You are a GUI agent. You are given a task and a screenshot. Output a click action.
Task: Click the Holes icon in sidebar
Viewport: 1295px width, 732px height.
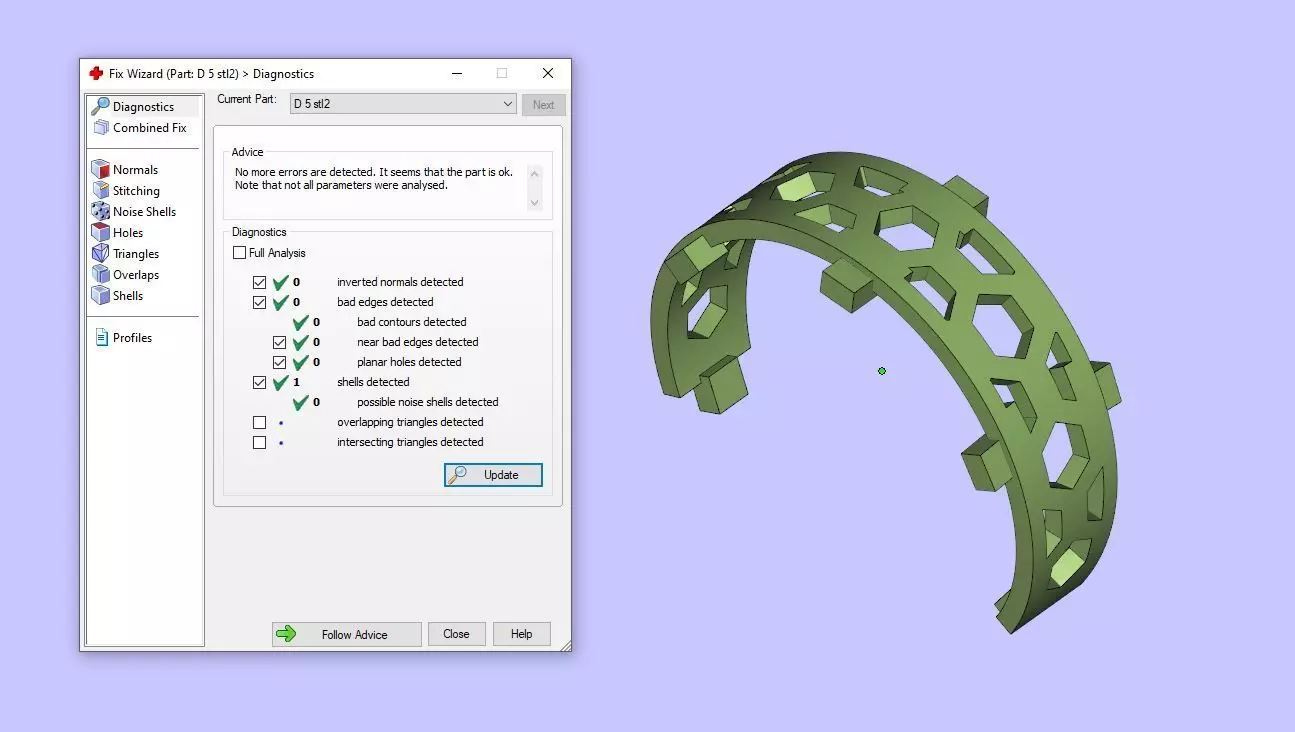[x=100, y=233]
